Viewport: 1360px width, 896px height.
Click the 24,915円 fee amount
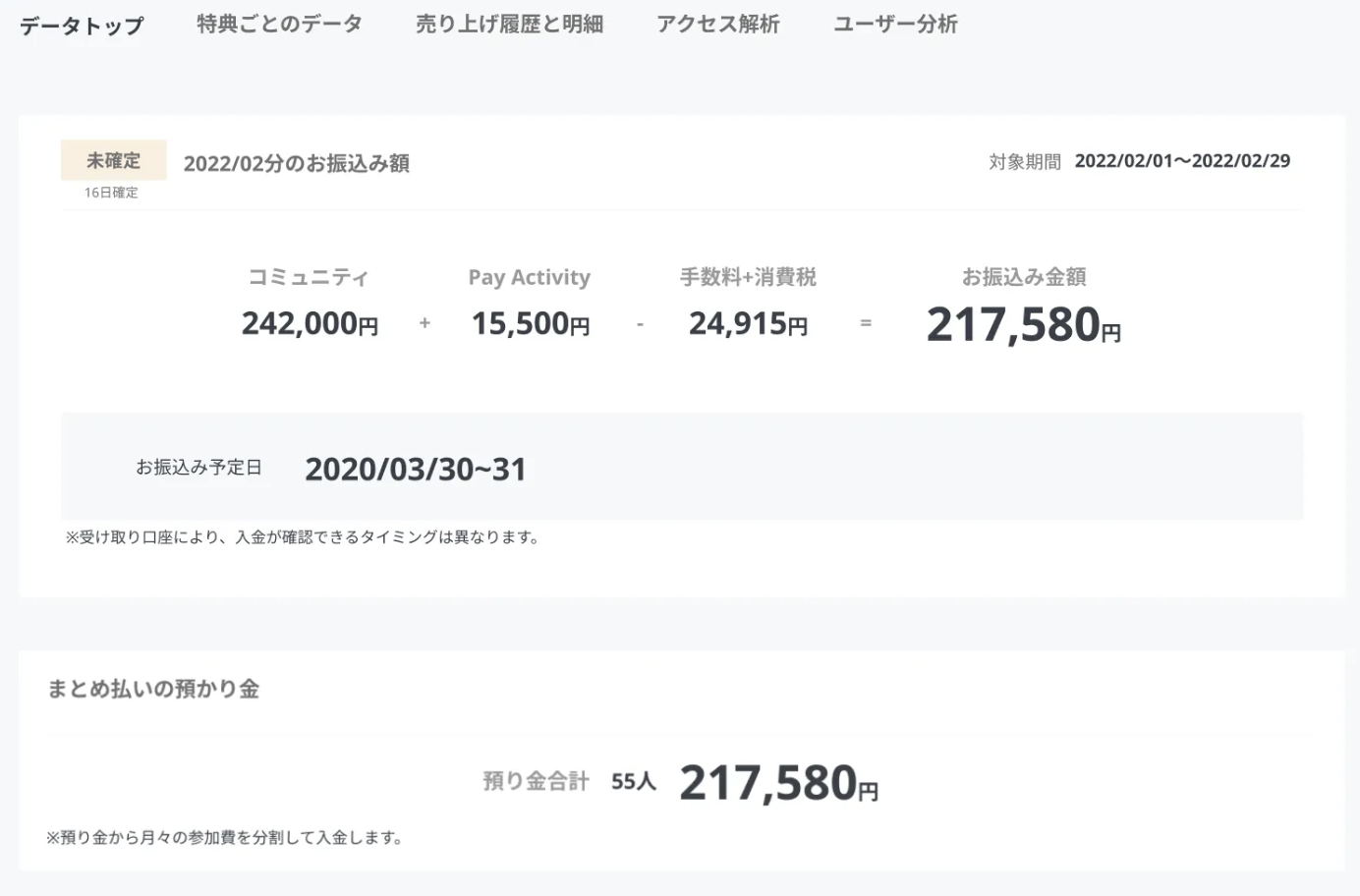tap(748, 323)
